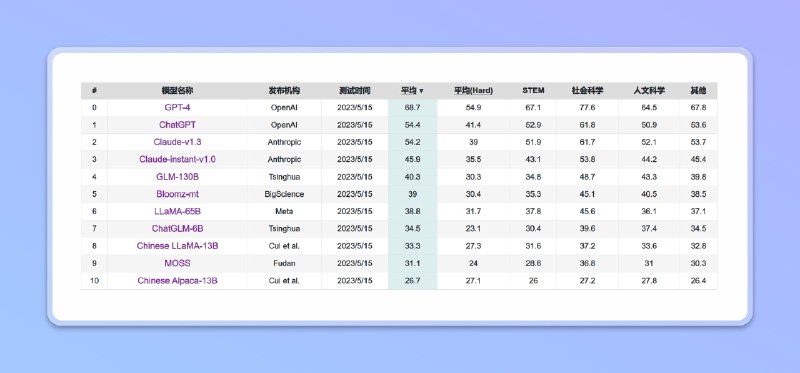Sort by the 社会科学 column header
Viewport: 800px width, 373px height.
point(587,91)
